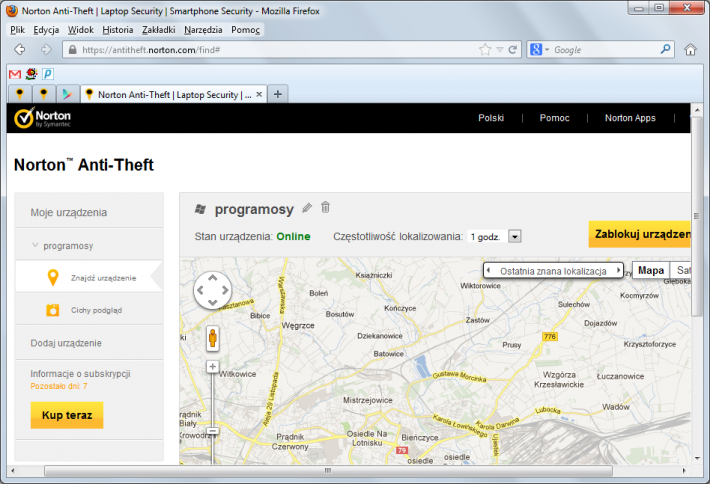Click Dodaj urządzenie in sidebar

tap(66, 343)
